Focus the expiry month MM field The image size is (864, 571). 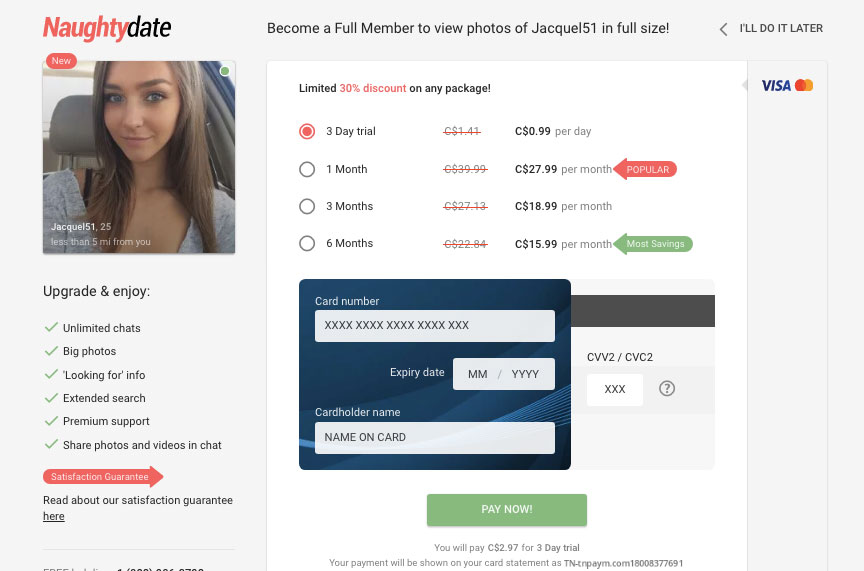[x=477, y=374]
